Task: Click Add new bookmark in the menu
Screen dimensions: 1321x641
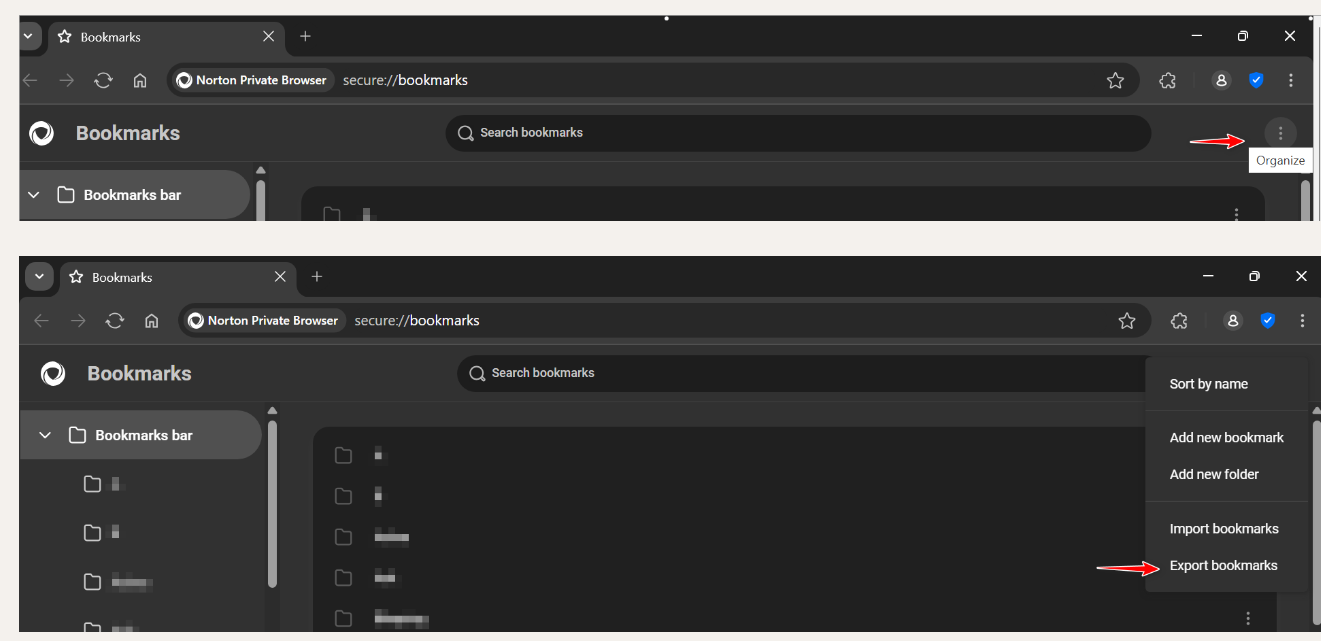Action: (1226, 438)
